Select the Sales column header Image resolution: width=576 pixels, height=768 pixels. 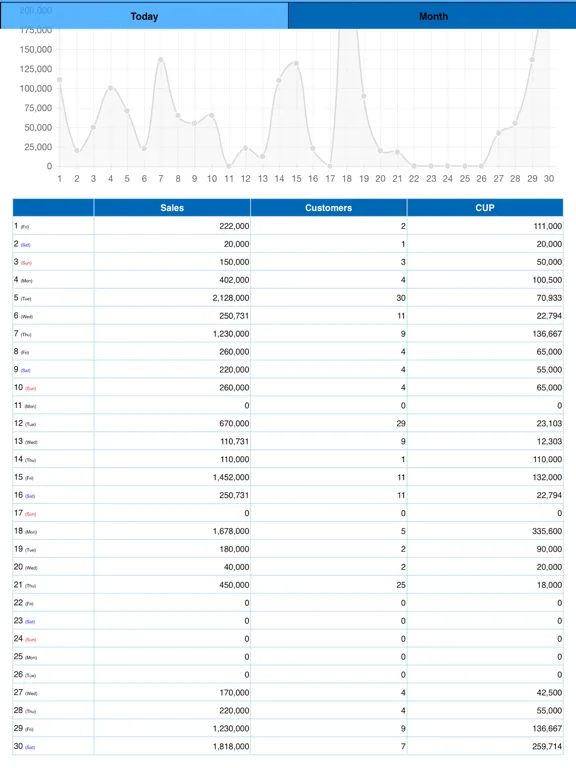point(172,208)
